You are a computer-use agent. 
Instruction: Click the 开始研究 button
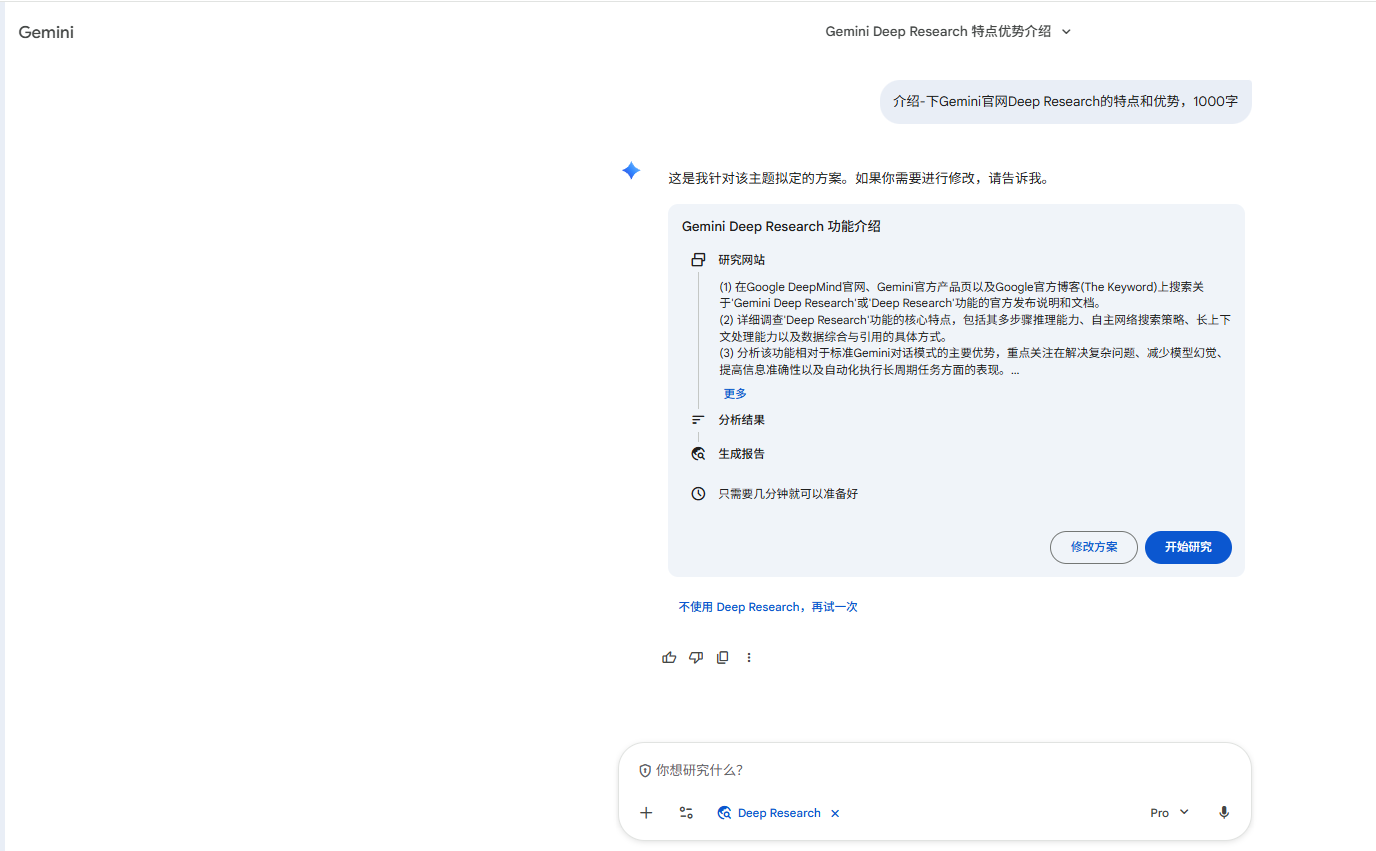[x=1188, y=547]
